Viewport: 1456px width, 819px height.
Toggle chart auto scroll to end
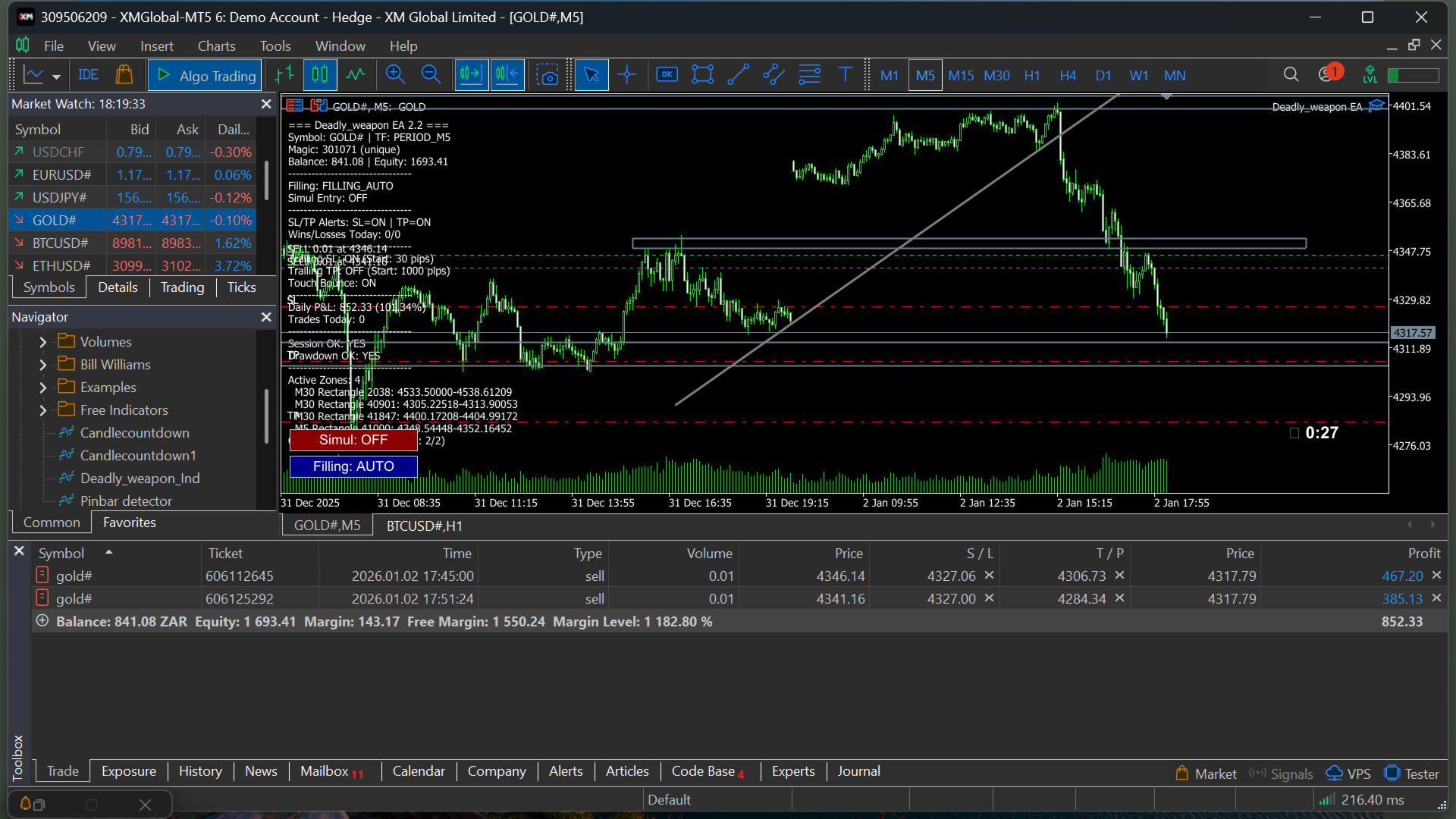[x=471, y=75]
